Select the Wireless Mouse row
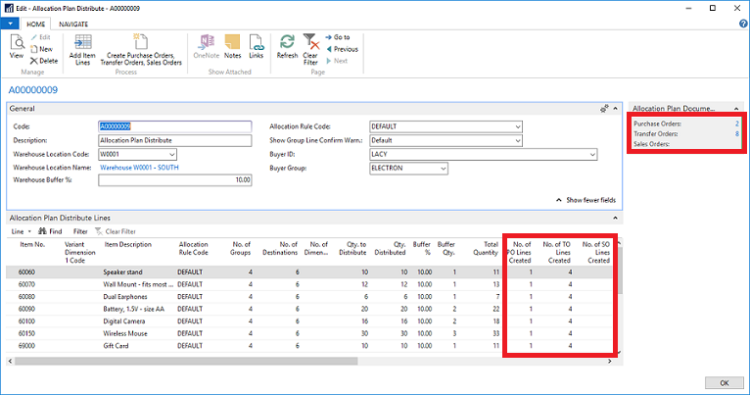 point(309,334)
